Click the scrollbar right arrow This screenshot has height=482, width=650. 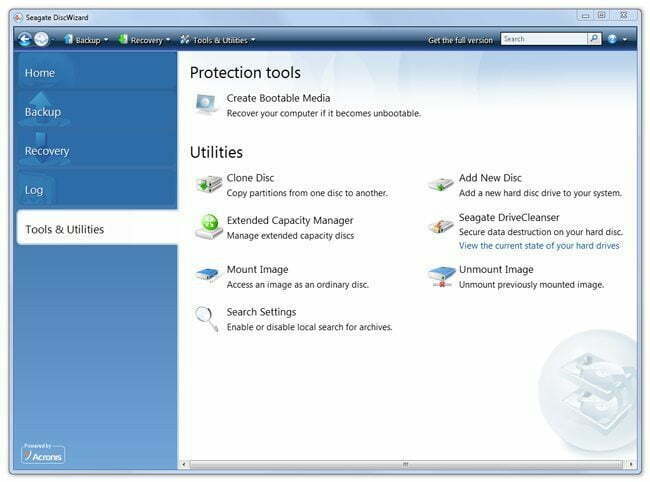(631, 465)
